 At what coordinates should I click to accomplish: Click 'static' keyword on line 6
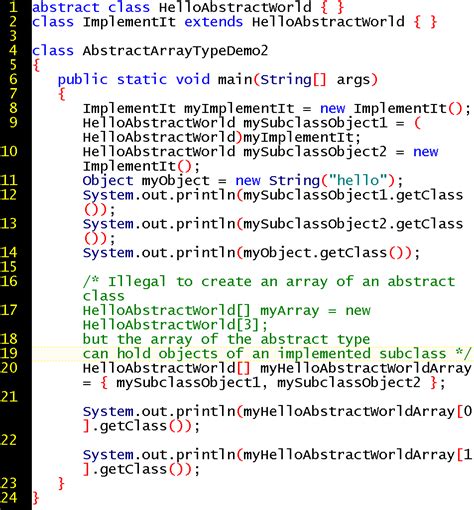(142, 79)
